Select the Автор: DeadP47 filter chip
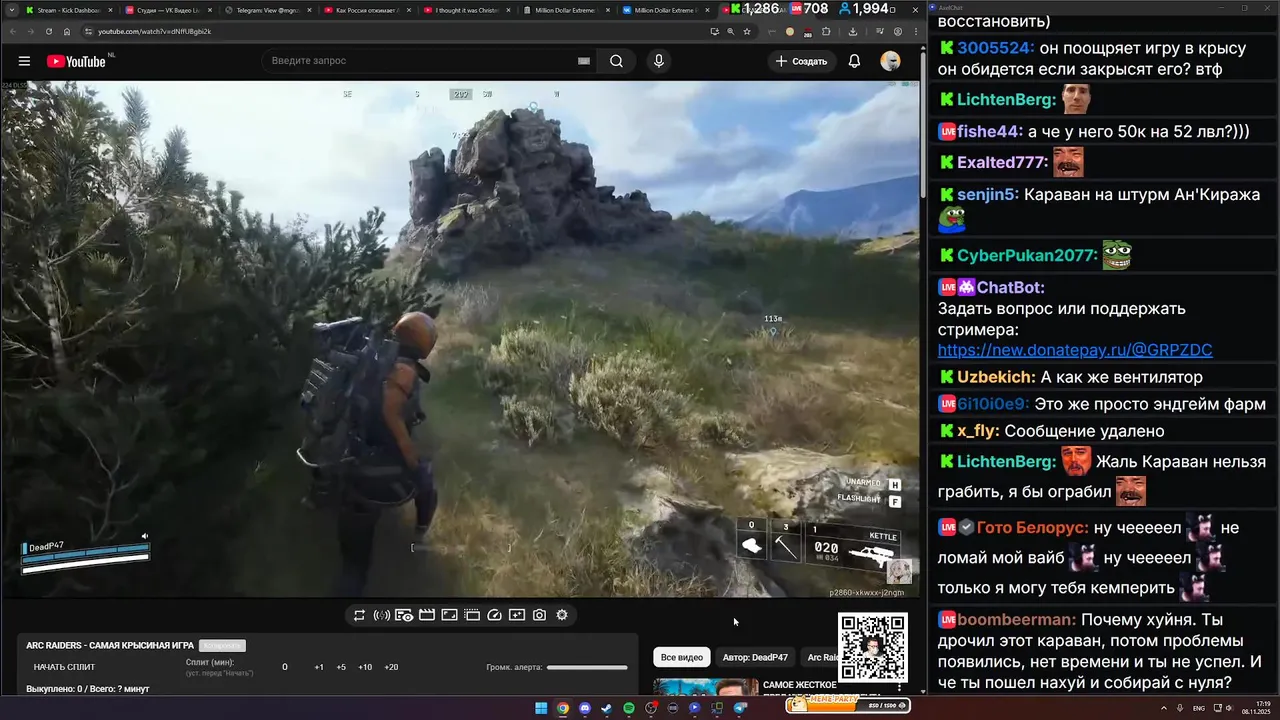 [755, 657]
